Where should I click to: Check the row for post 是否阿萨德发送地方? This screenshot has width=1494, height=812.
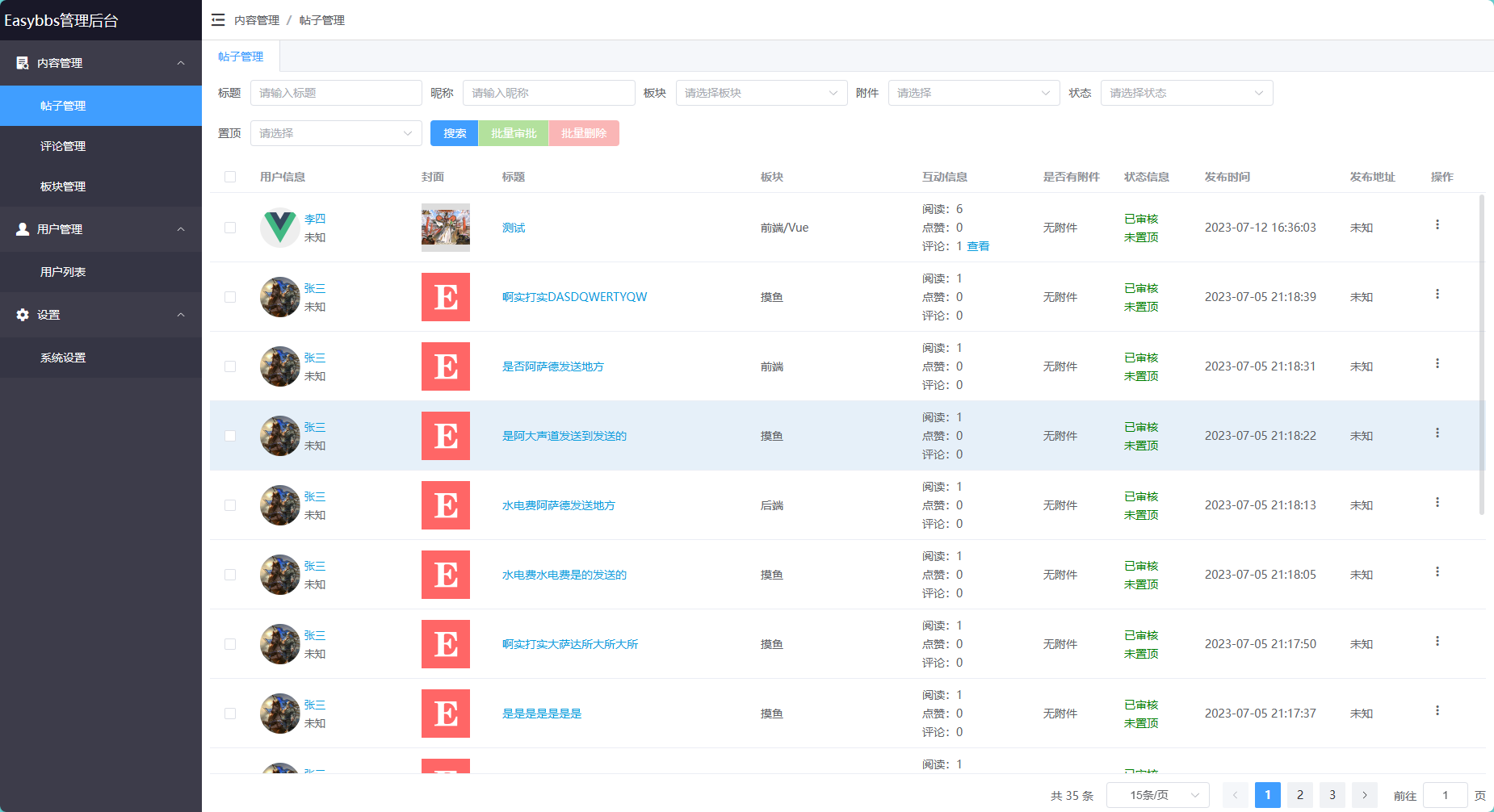click(230, 366)
